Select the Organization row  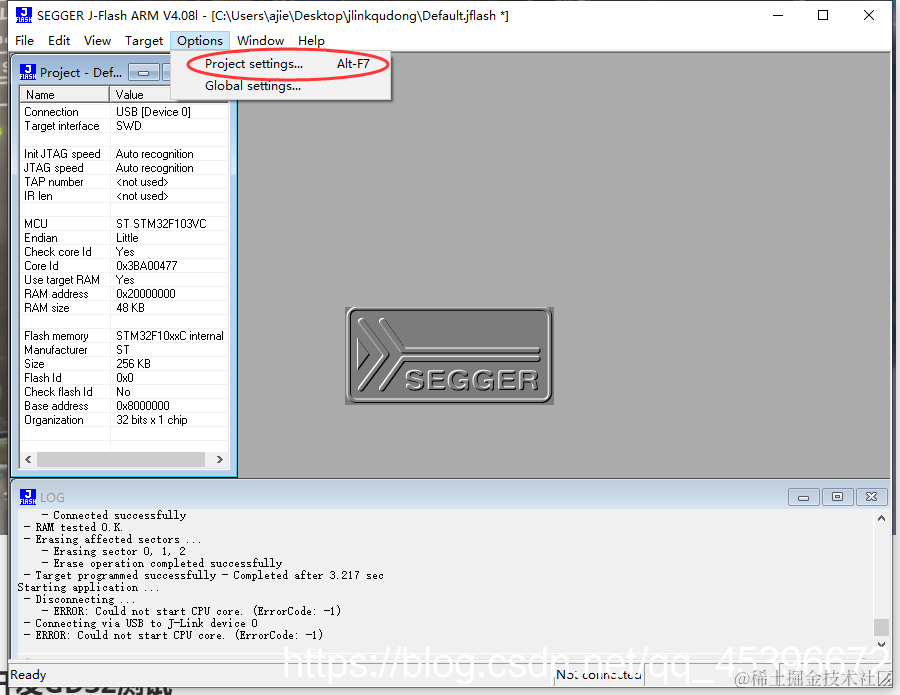(x=124, y=420)
